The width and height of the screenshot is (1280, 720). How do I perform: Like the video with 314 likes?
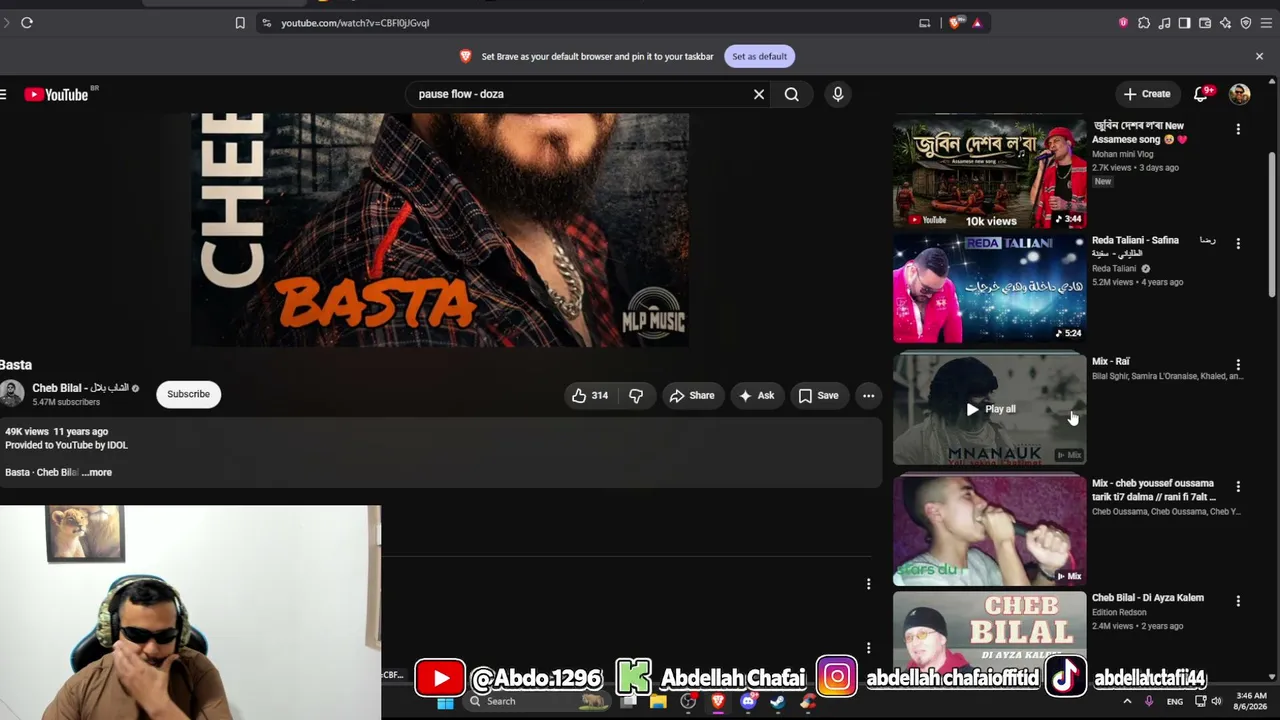[x=590, y=396]
